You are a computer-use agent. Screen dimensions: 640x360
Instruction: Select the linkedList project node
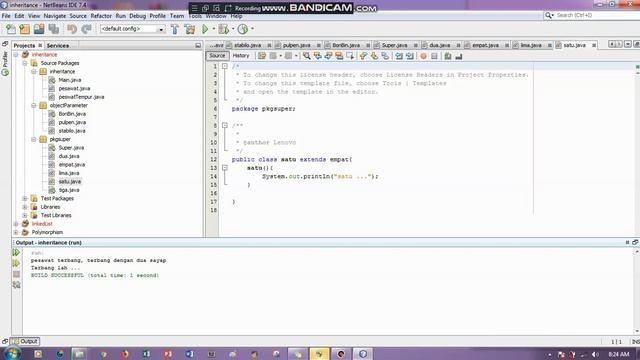(42, 224)
